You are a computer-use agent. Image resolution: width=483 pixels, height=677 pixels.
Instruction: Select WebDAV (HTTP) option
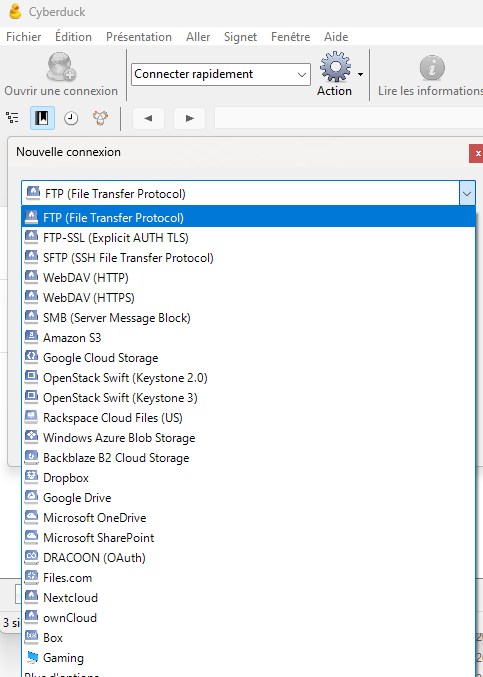[249, 278]
